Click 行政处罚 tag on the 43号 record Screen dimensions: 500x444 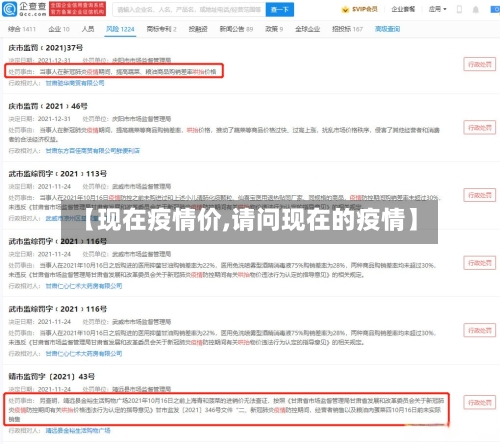click(480, 402)
